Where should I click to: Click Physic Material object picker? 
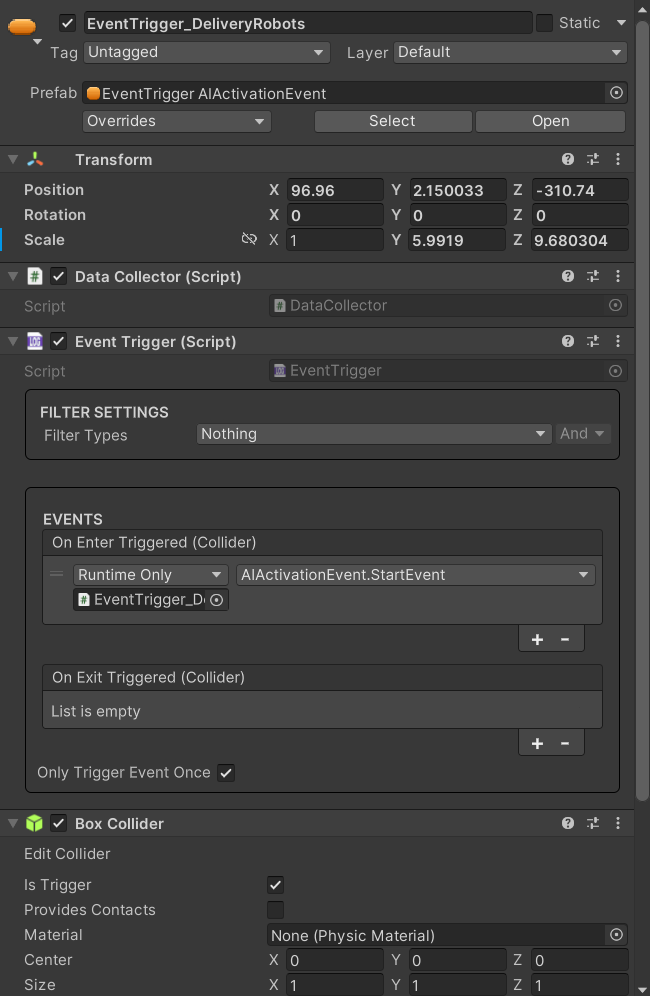point(616,935)
